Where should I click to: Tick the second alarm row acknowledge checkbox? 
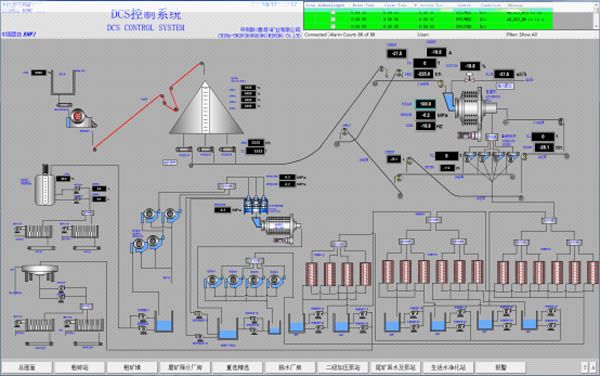pyautogui.click(x=333, y=19)
